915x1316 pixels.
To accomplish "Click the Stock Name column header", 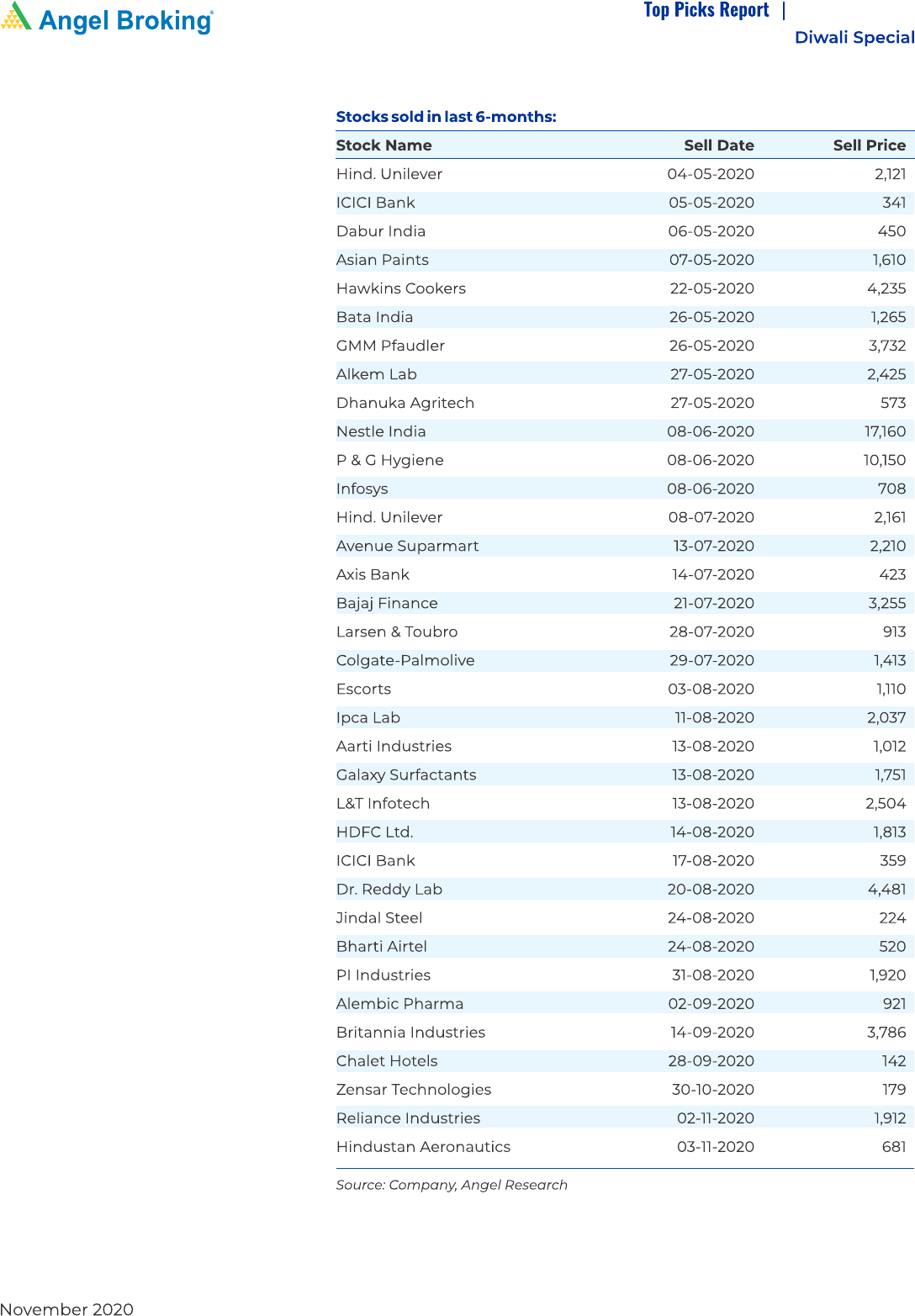I will coord(383,145).
